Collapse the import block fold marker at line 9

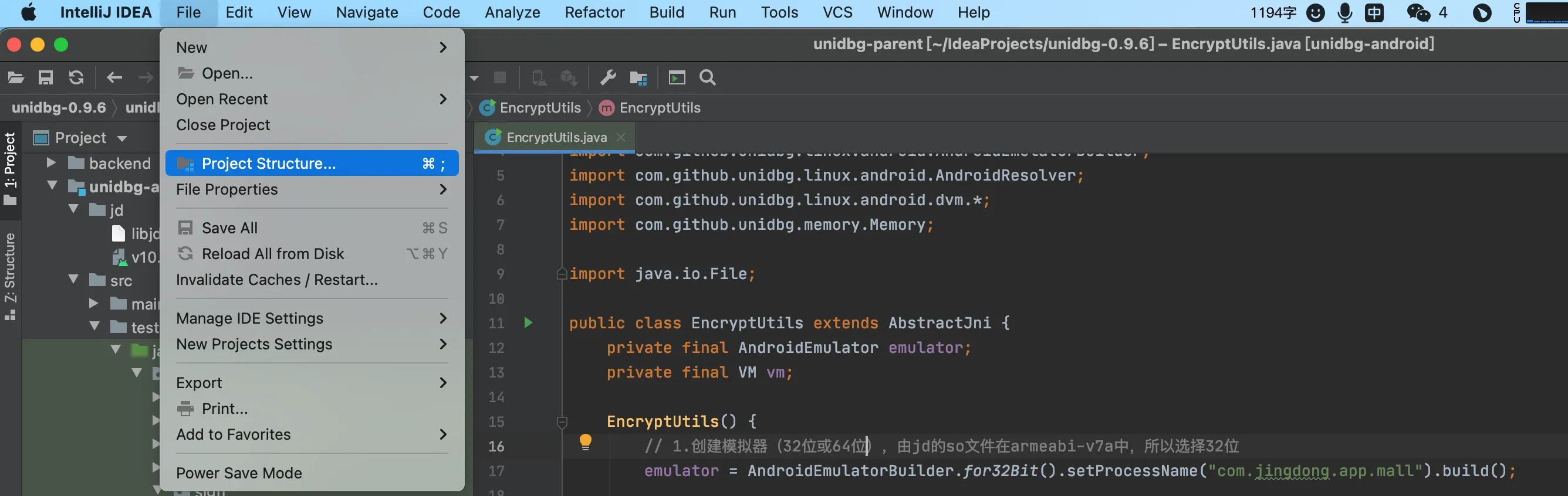pyautogui.click(x=561, y=274)
